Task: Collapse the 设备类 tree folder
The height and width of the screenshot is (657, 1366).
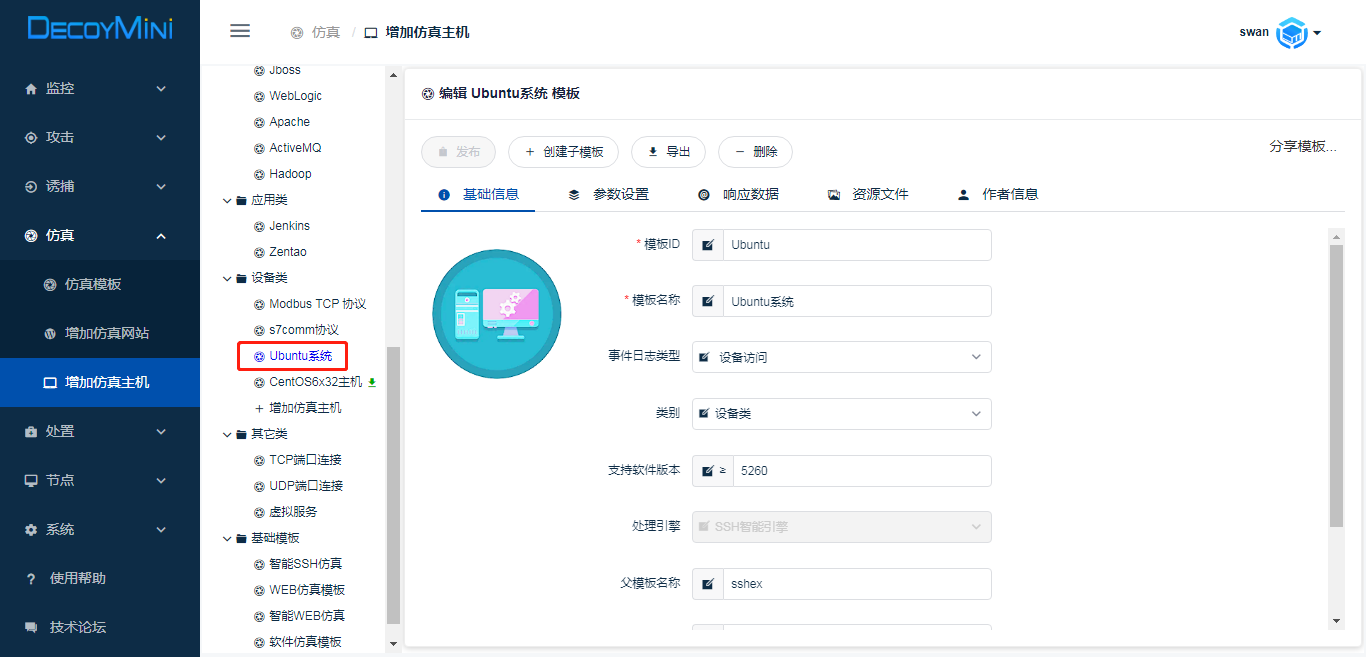Action: pos(228,278)
